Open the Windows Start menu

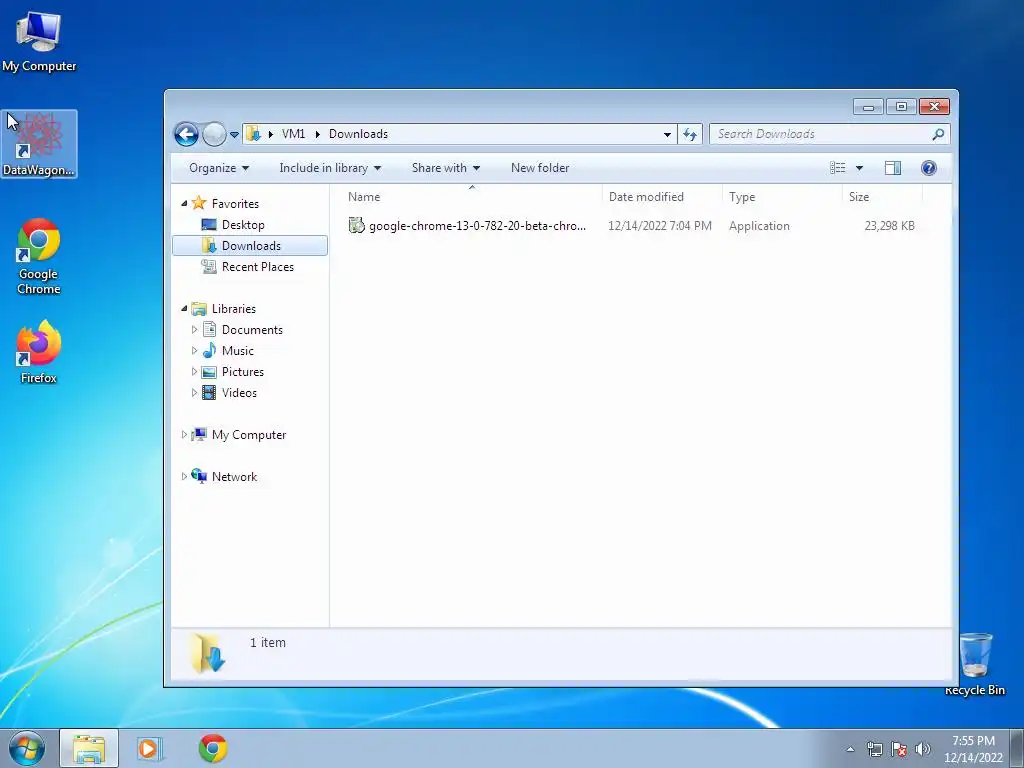click(x=27, y=748)
